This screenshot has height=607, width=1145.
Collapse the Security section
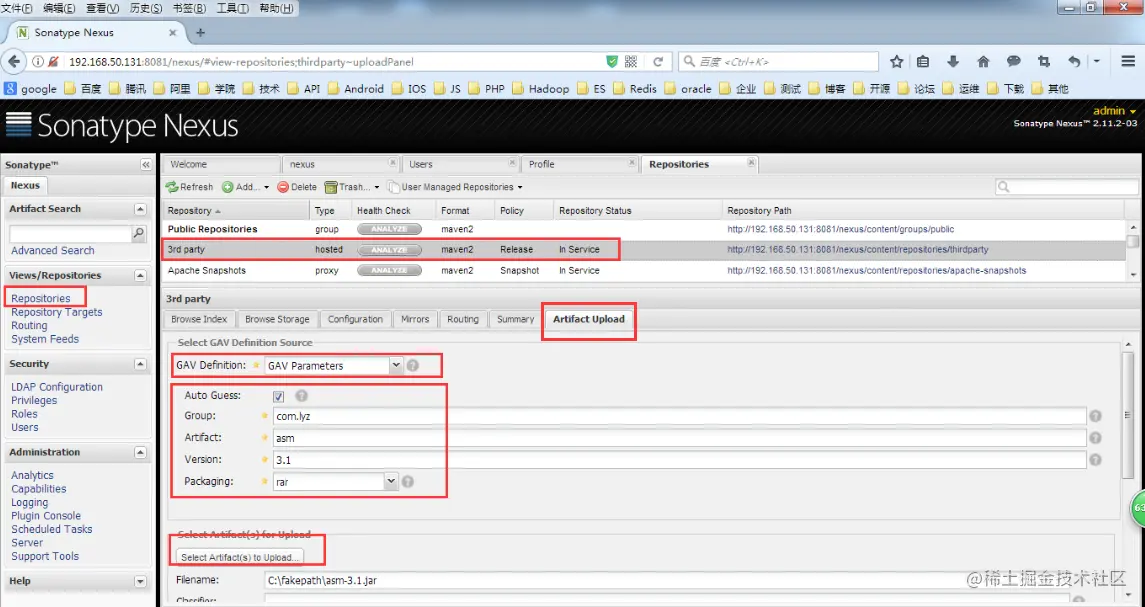[x=140, y=364]
